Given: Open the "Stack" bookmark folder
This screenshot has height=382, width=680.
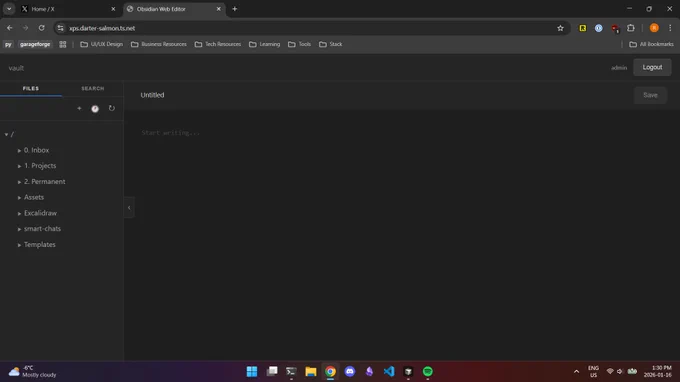Looking at the screenshot, I should (330, 44).
